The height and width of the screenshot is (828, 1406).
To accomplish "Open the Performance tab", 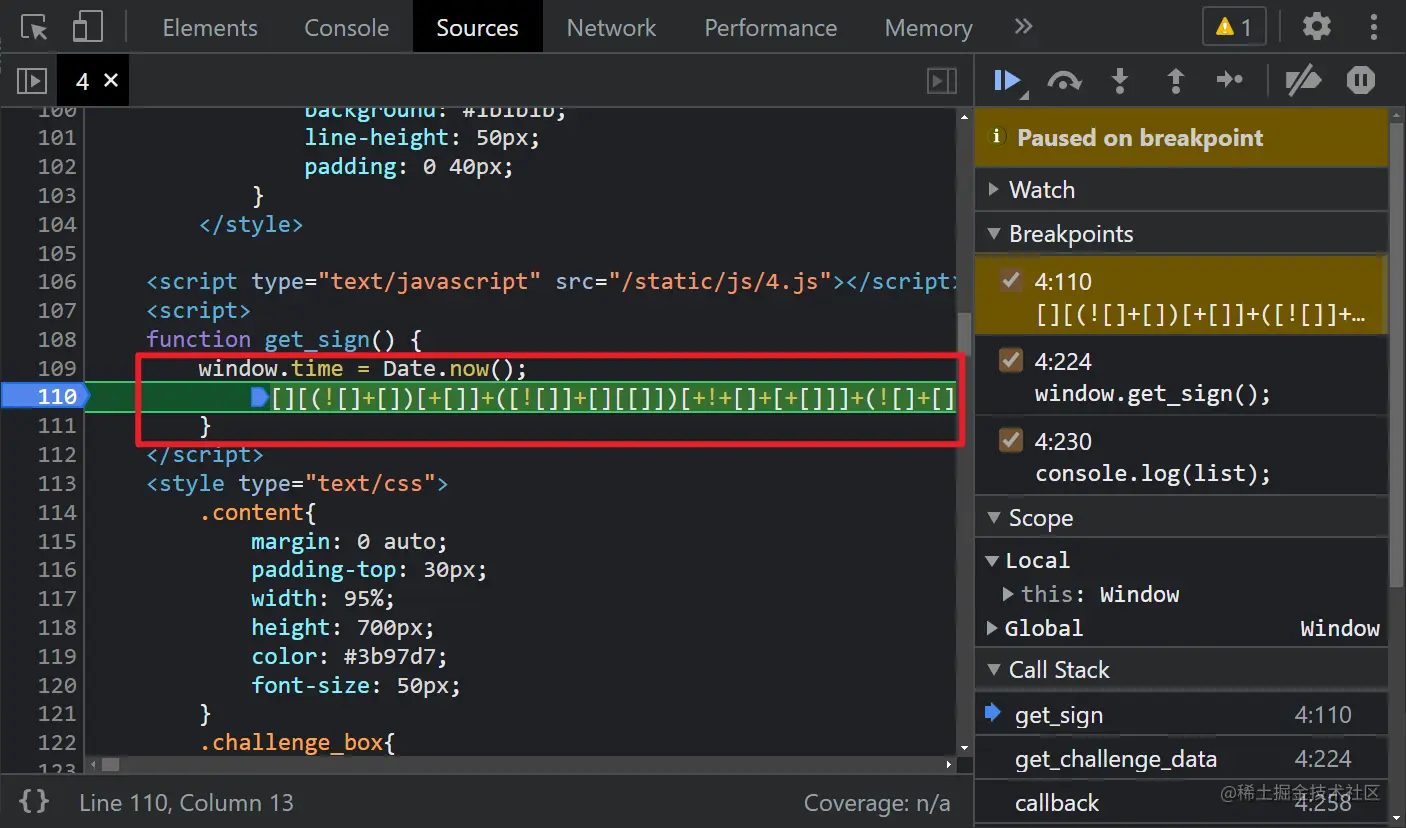I will pyautogui.click(x=770, y=27).
